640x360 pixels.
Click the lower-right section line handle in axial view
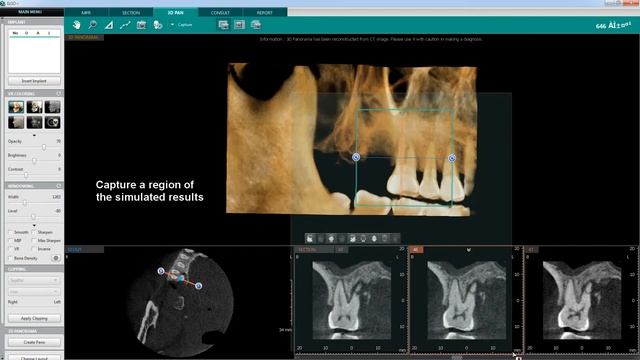[198, 286]
